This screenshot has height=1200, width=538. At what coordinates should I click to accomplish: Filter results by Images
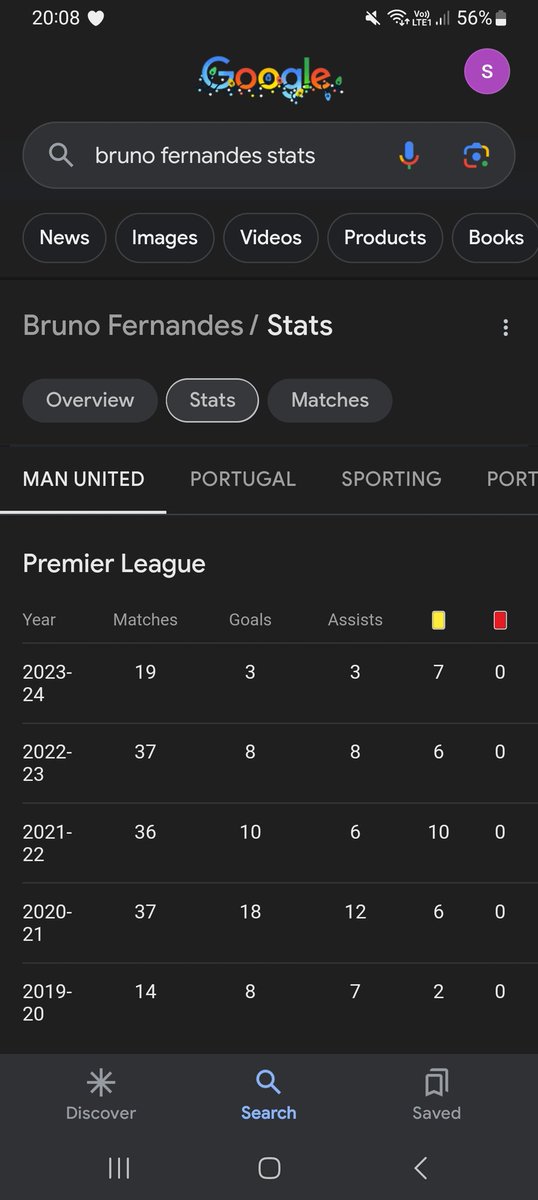(x=165, y=238)
